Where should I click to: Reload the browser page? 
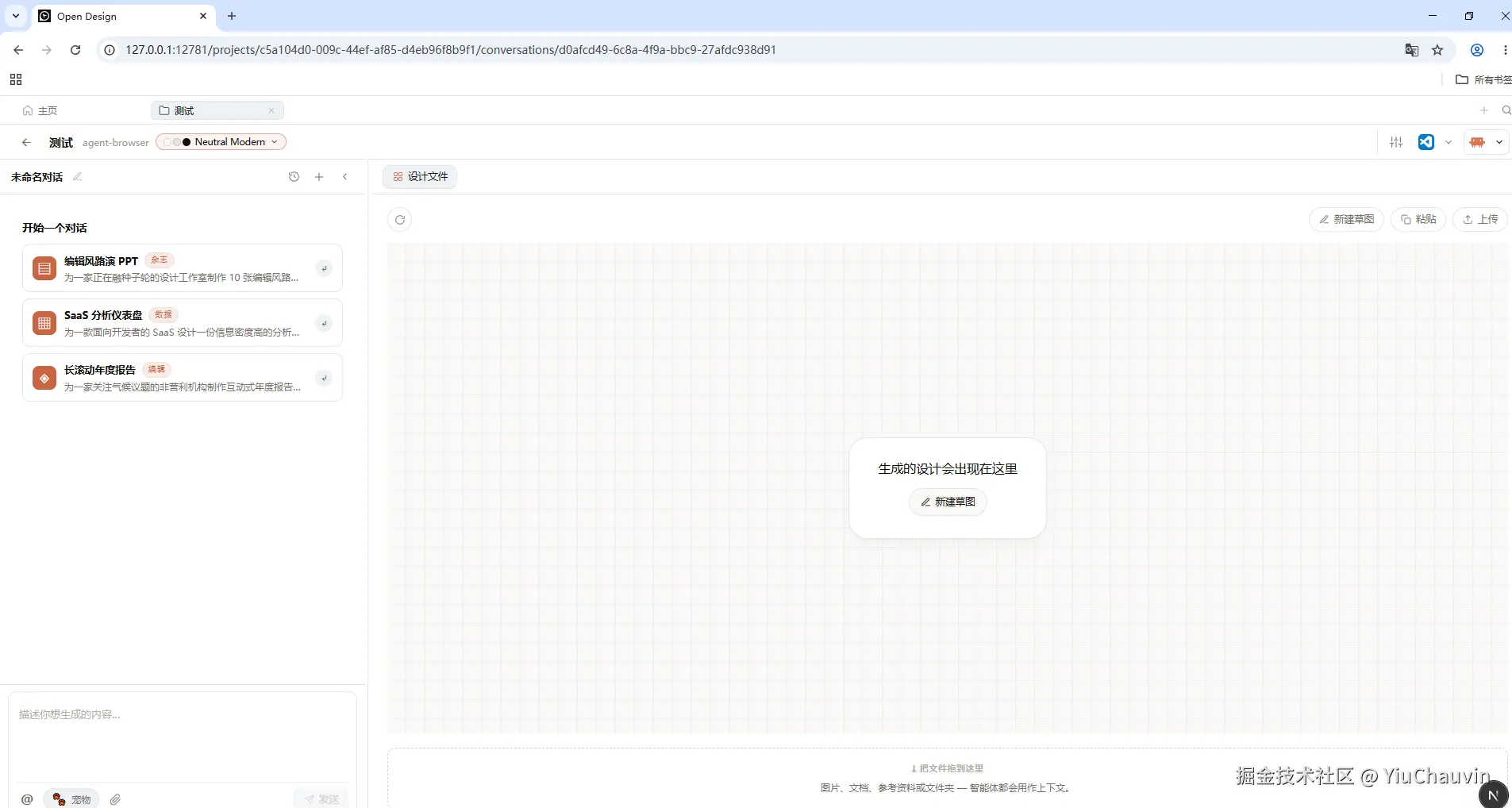pyautogui.click(x=75, y=50)
